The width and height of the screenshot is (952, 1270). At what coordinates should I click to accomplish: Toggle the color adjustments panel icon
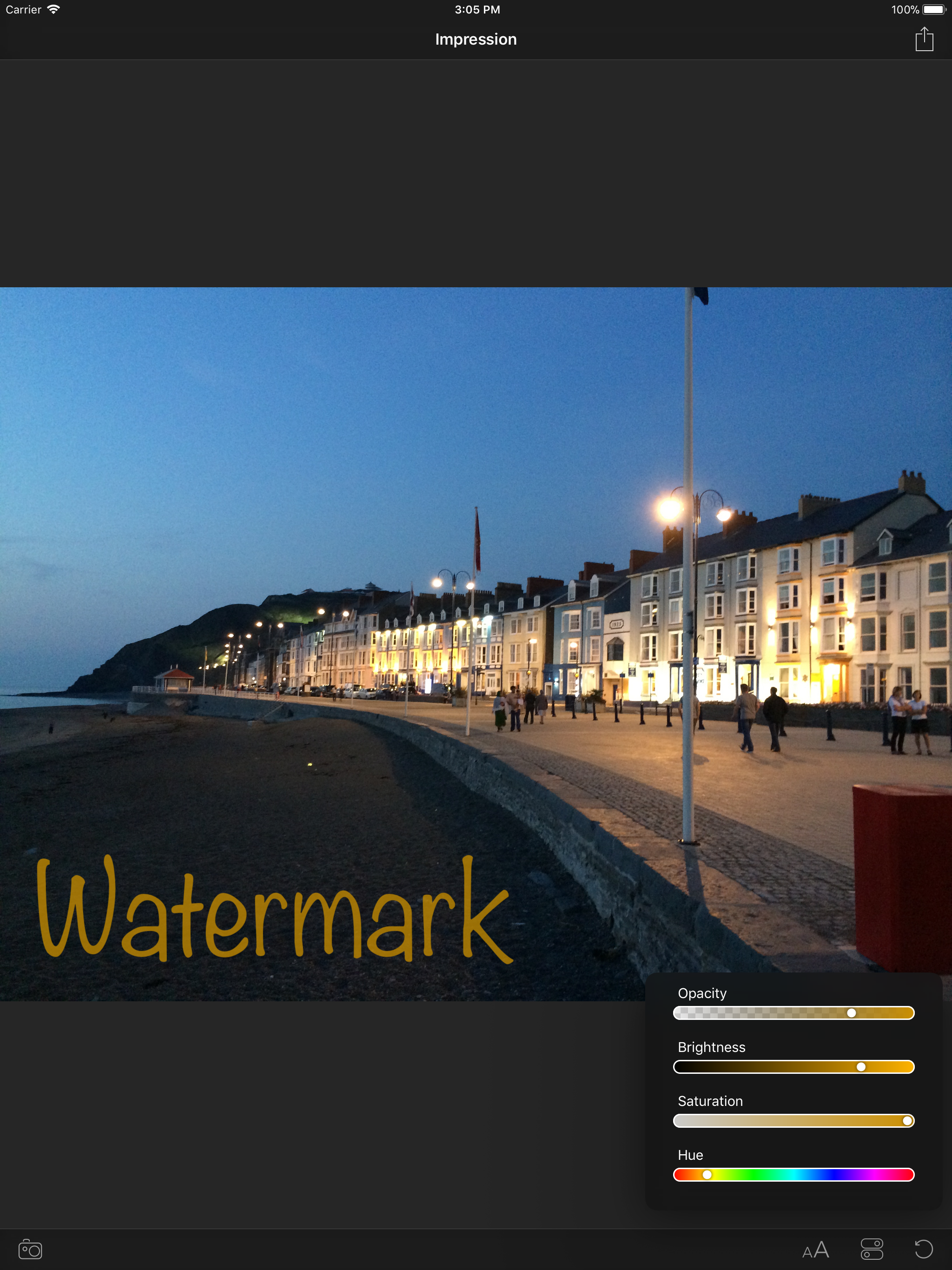coord(872,1250)
